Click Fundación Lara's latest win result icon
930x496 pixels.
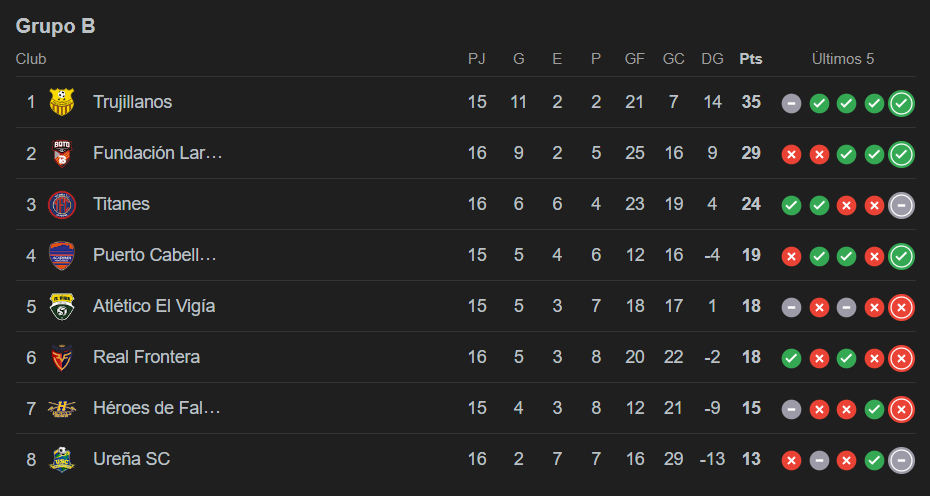pos(901,153)
